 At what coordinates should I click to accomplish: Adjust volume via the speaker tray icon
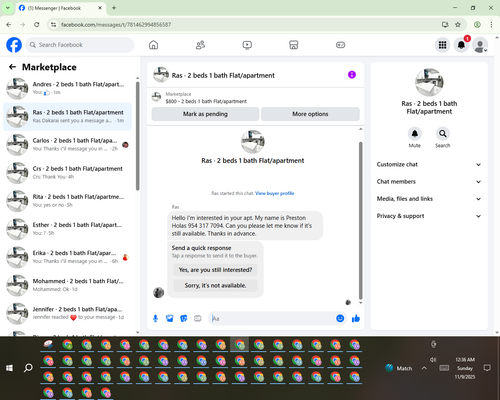point(433,360)
